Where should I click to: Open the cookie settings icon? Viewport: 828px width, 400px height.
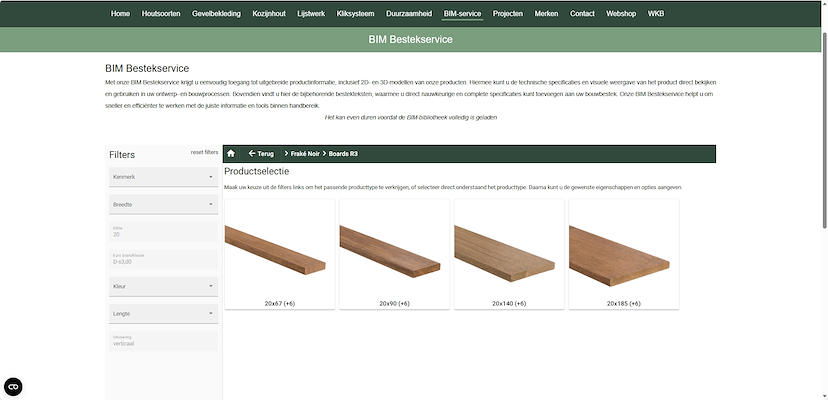[14, 386]
